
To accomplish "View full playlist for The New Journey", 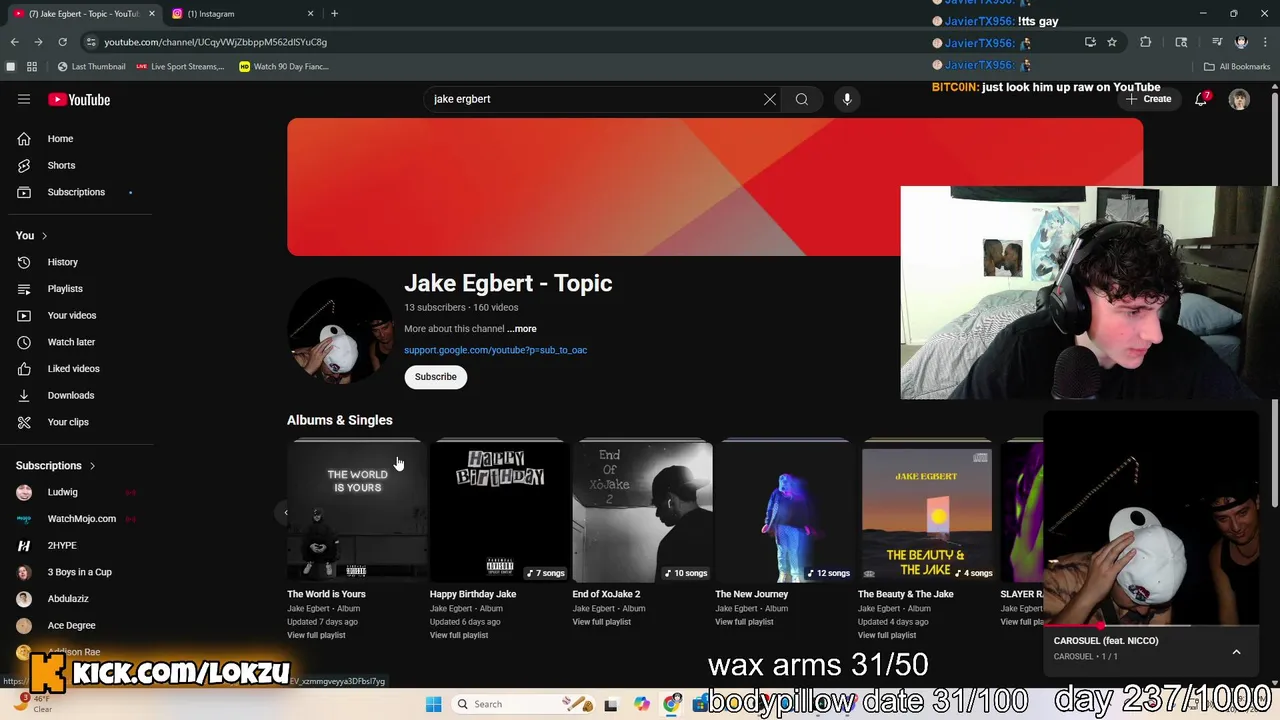I will tap(744, 622).
